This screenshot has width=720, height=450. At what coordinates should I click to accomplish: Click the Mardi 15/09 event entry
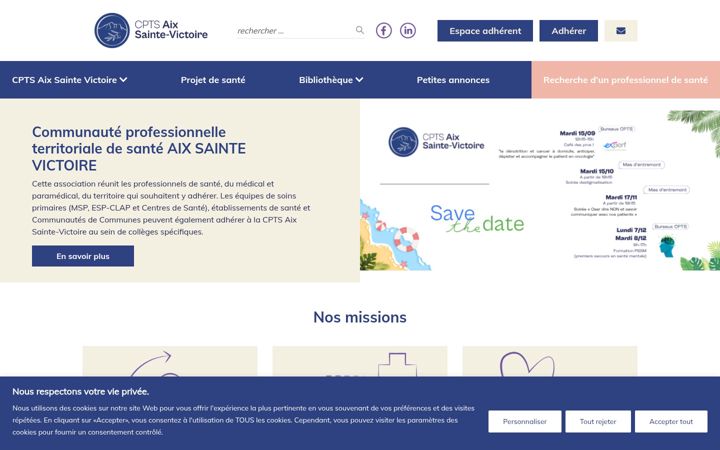577,133
